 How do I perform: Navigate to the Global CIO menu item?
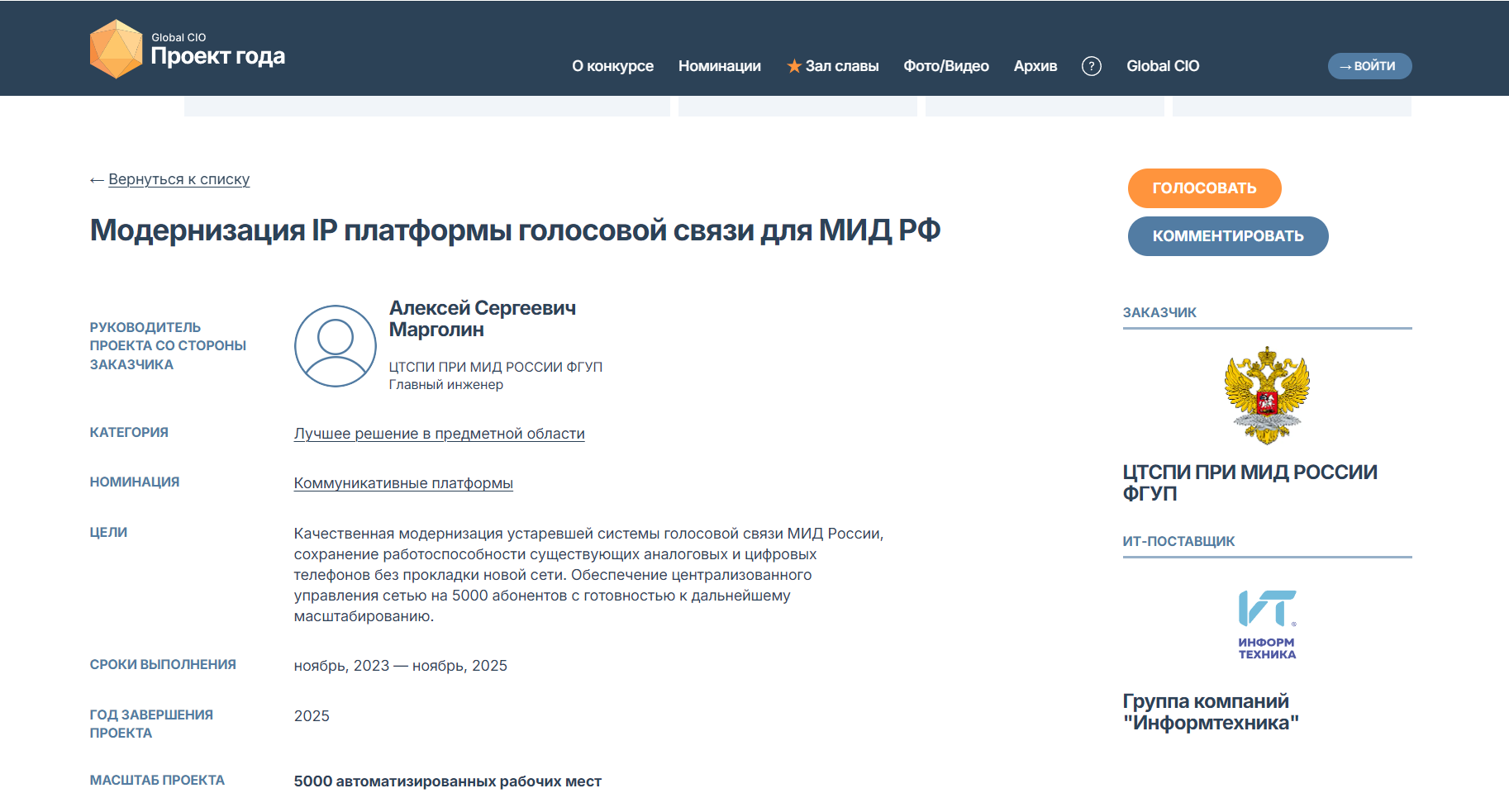(1162, 66)
